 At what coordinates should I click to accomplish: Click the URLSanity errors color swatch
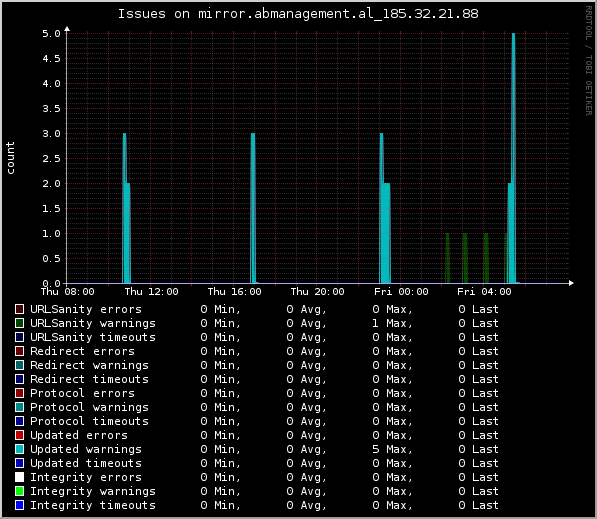[19, 309]
